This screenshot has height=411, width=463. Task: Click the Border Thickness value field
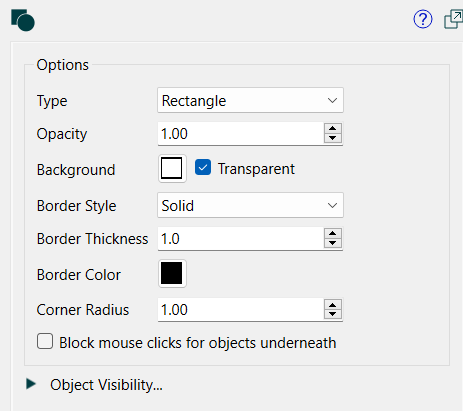coord(240,239)
